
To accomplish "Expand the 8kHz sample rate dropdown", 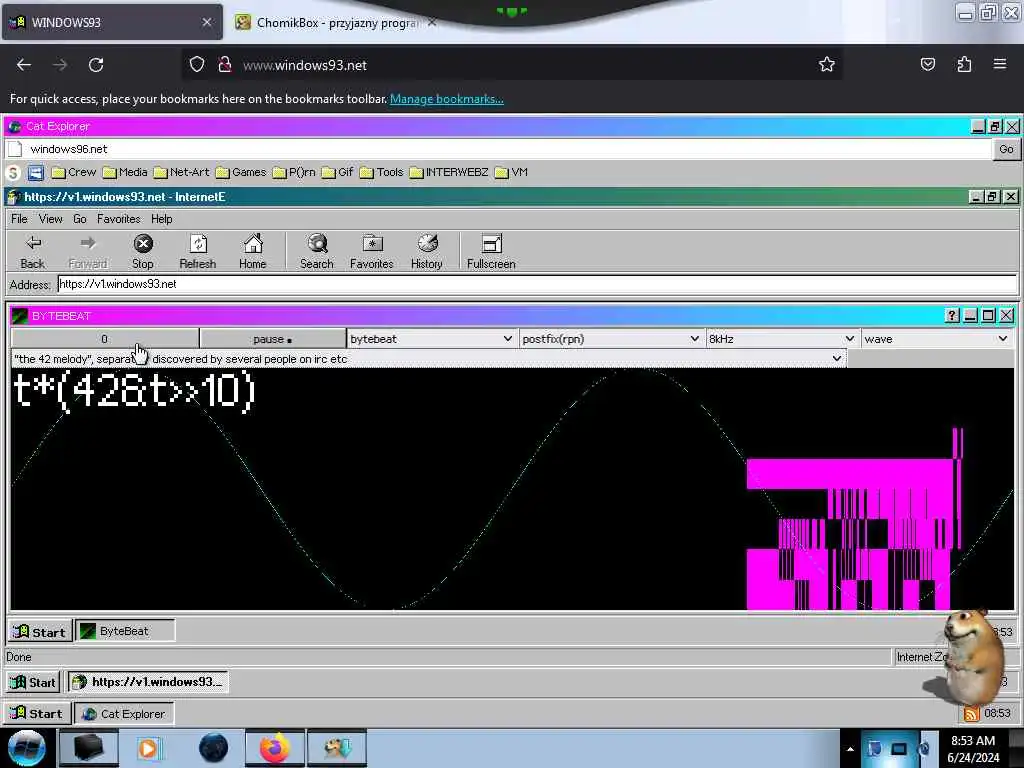I will click(x=782, y=339).
